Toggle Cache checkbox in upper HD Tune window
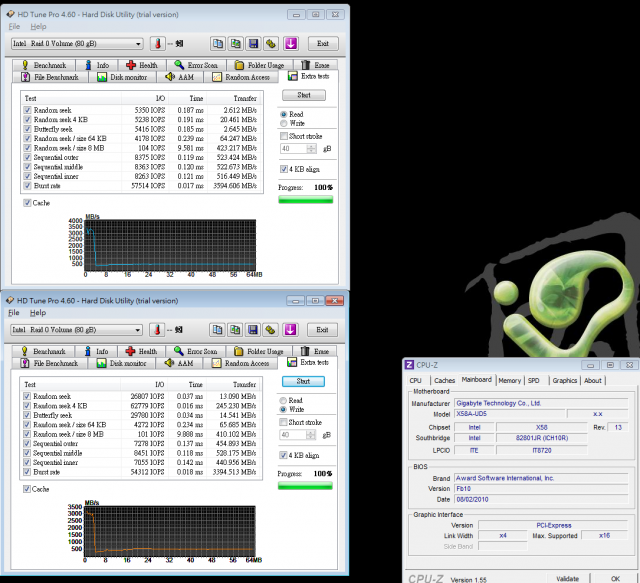 pyautogui.click(x=27, y=203)
